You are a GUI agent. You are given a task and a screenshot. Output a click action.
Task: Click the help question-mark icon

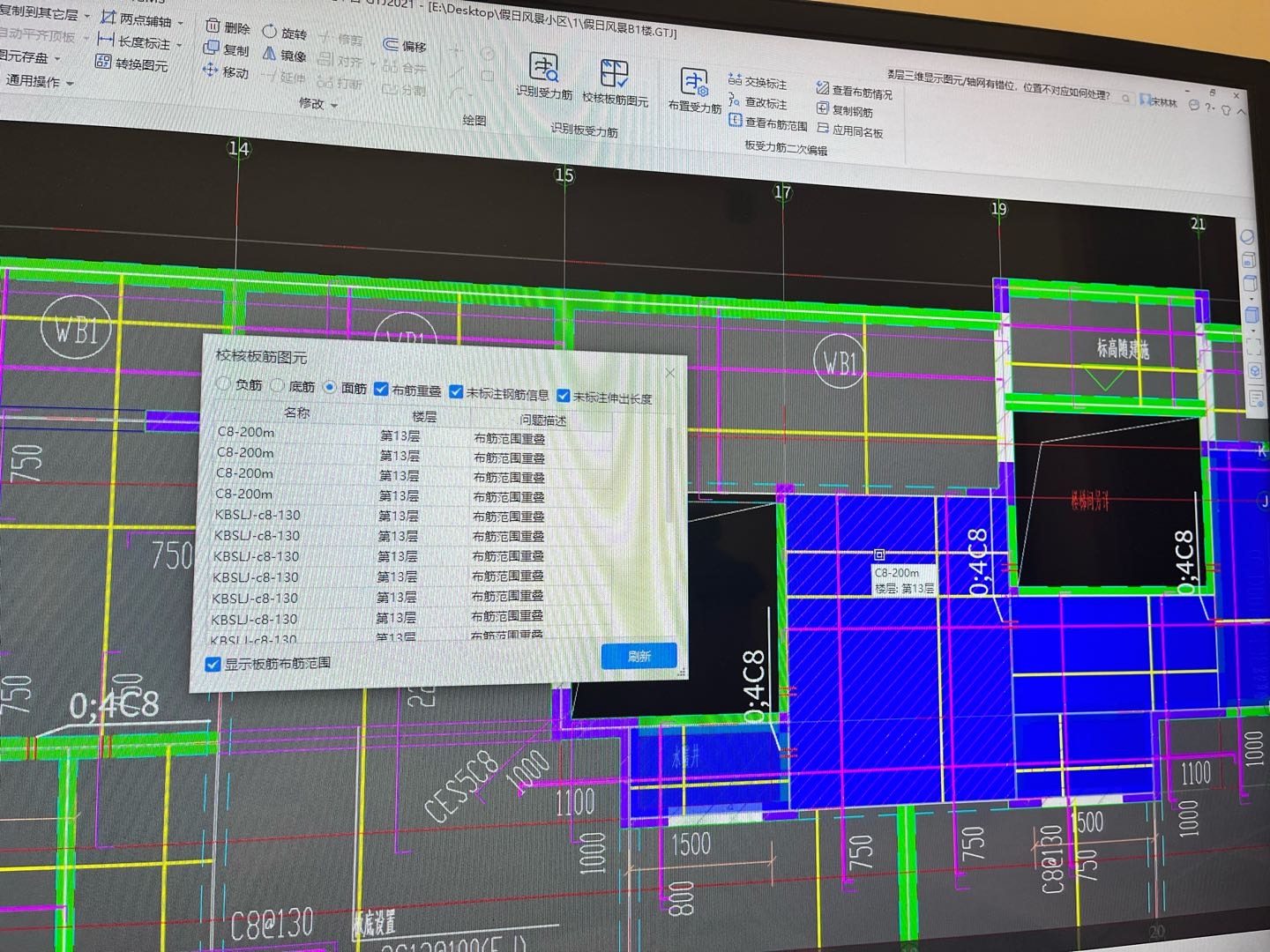point(1210,107)
